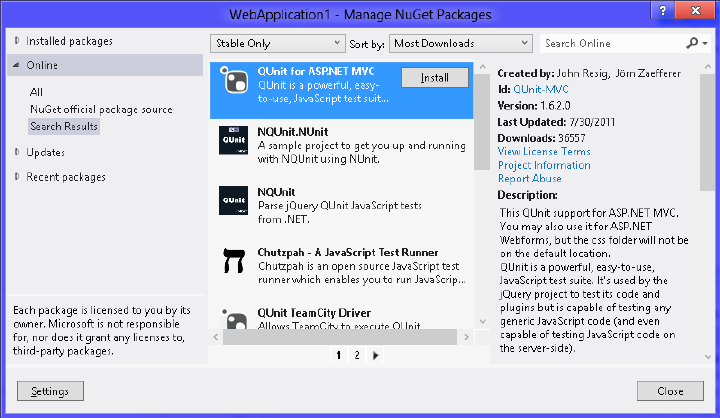Go to results page 2
Viewport: 720px width, 418px height.
coord(357,355)
